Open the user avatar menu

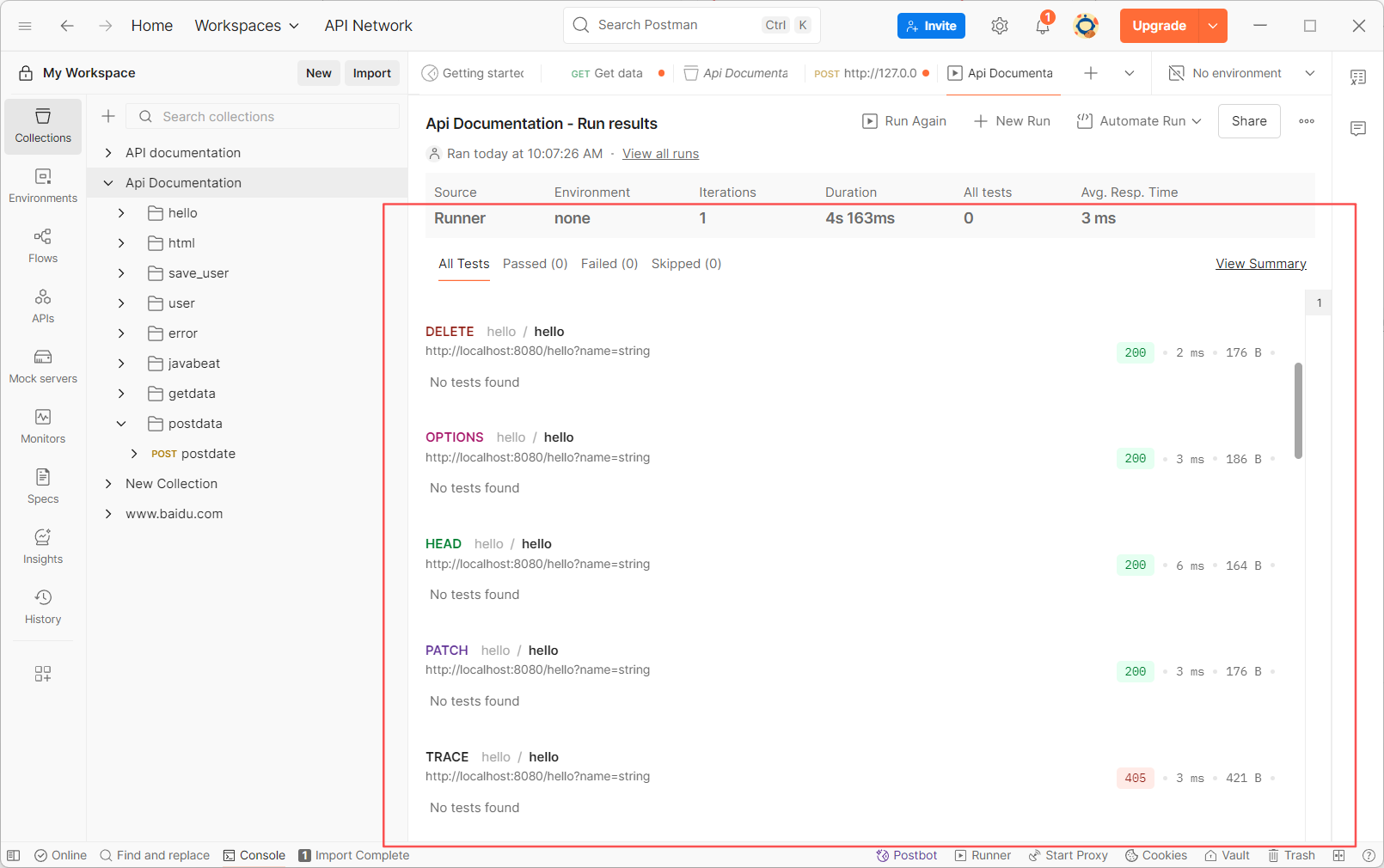[x=1086, y=26]
